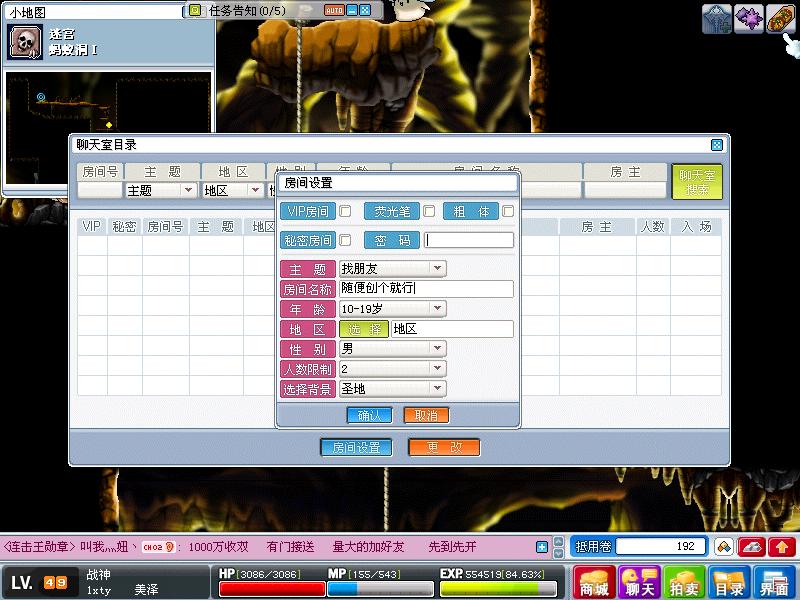Click the 确认 confirm button

coord(369,415)
